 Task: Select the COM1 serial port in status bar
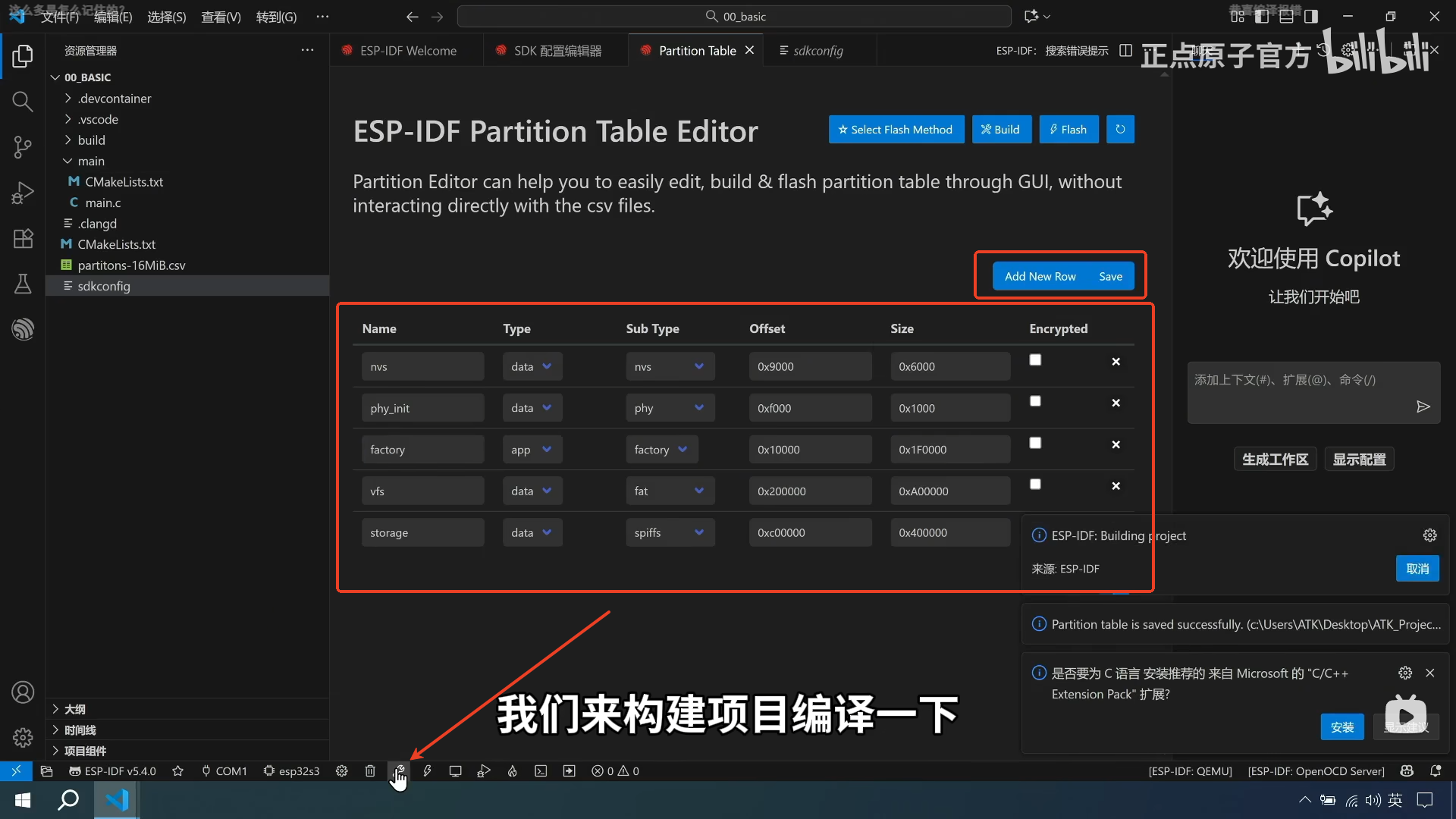click(x=224, y=771)
